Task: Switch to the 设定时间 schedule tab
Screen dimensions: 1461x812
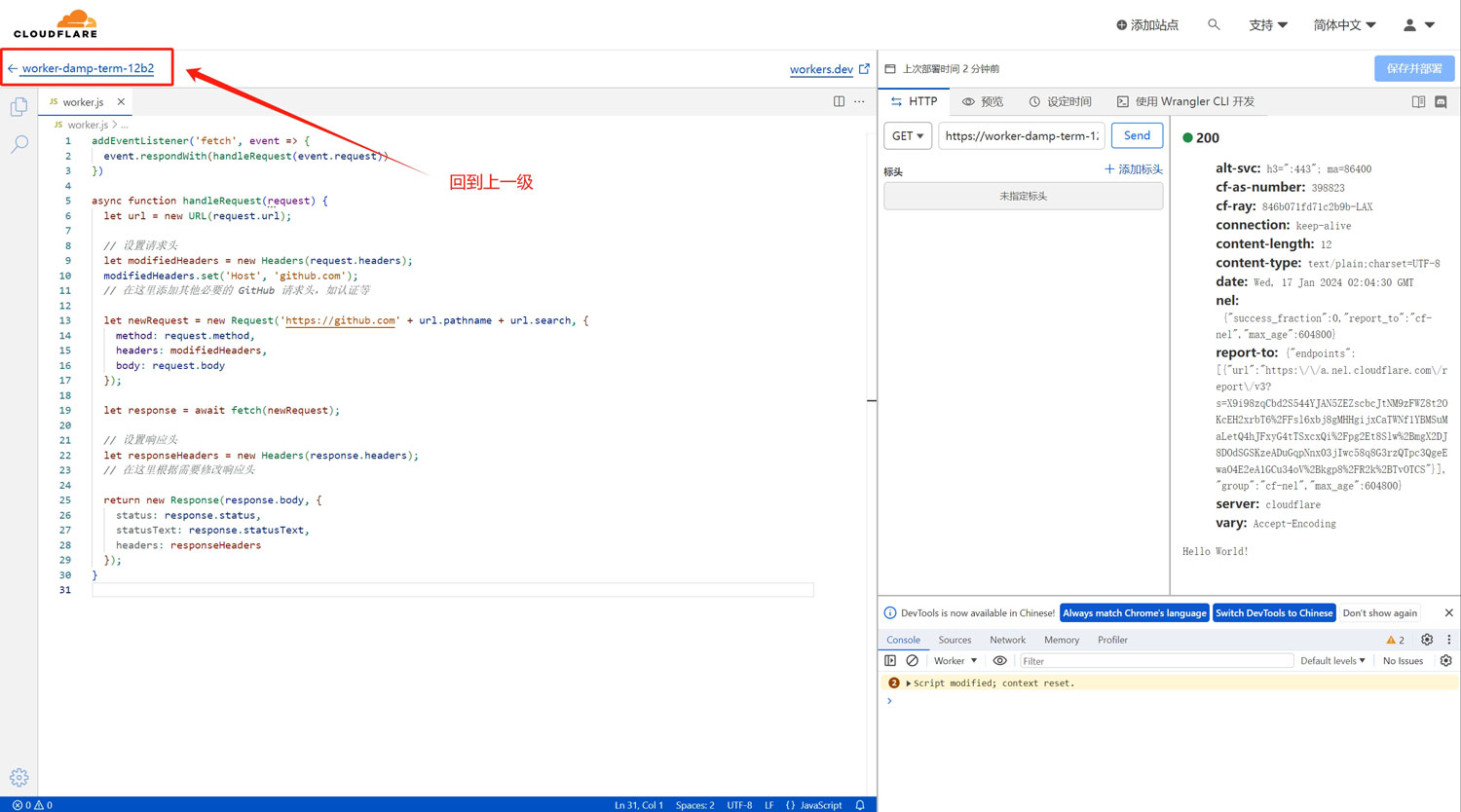Action: pos(1061,101)
